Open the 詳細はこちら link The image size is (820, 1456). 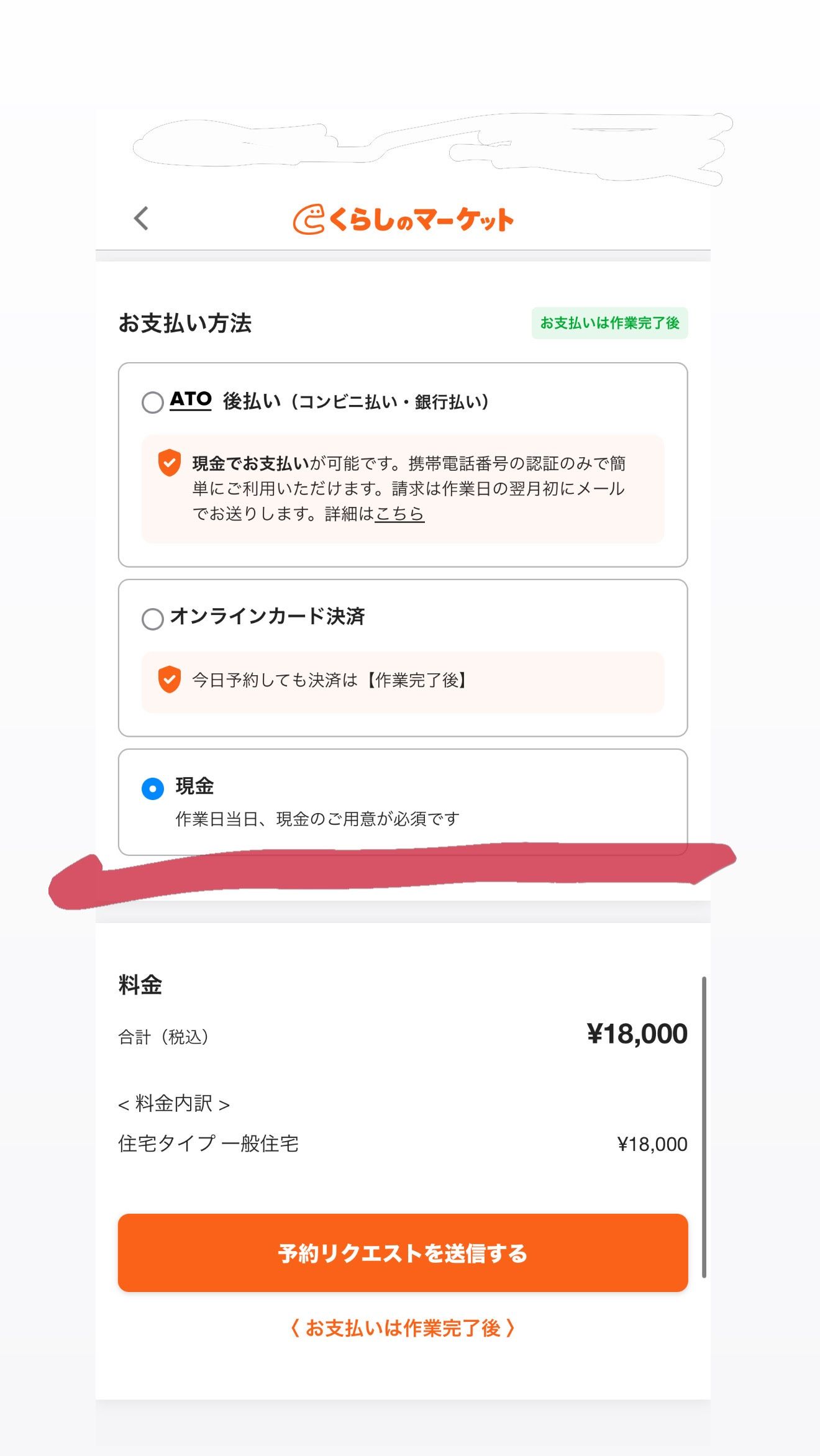click(399, 514)
